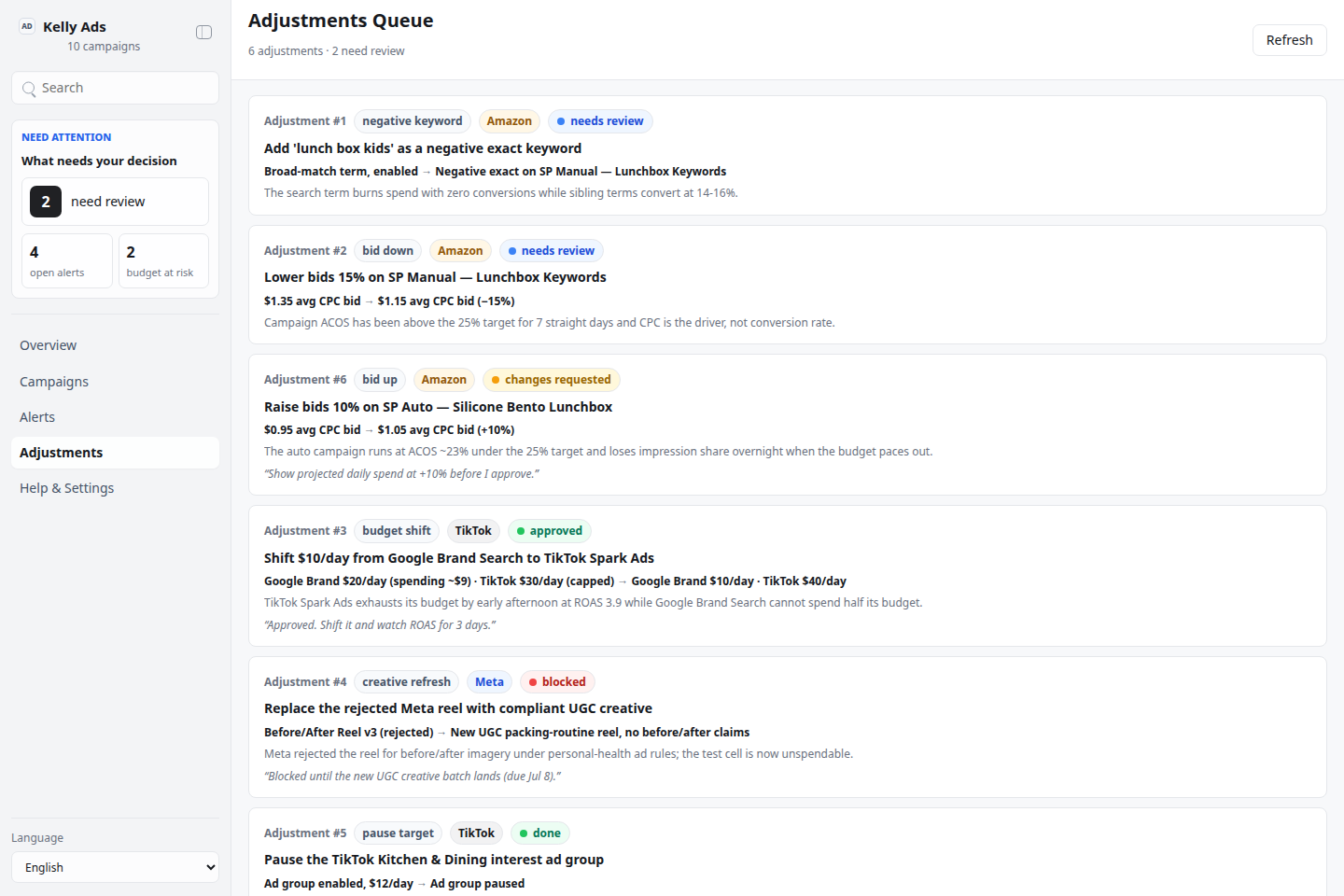Screen dimensions: 1344x896
Task: Open the 2 need review card
Action: pyautogui.click(x=115, y=202)
